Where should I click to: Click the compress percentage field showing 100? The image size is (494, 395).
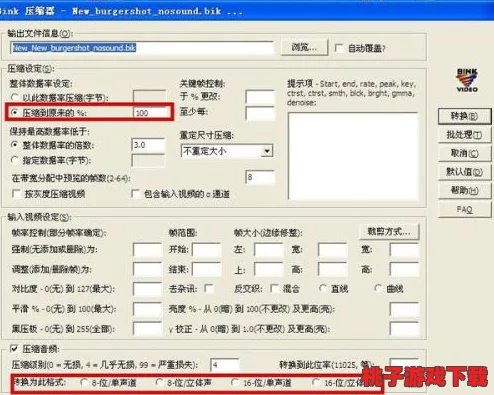[x=151, y=113]
